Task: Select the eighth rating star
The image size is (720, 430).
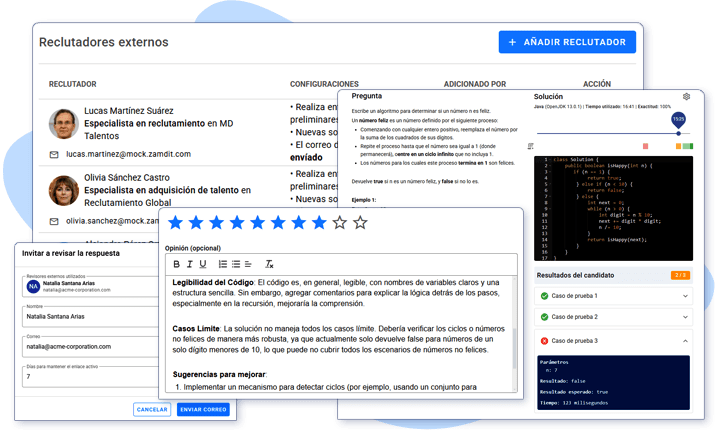Action: click(x=319, y=223)
